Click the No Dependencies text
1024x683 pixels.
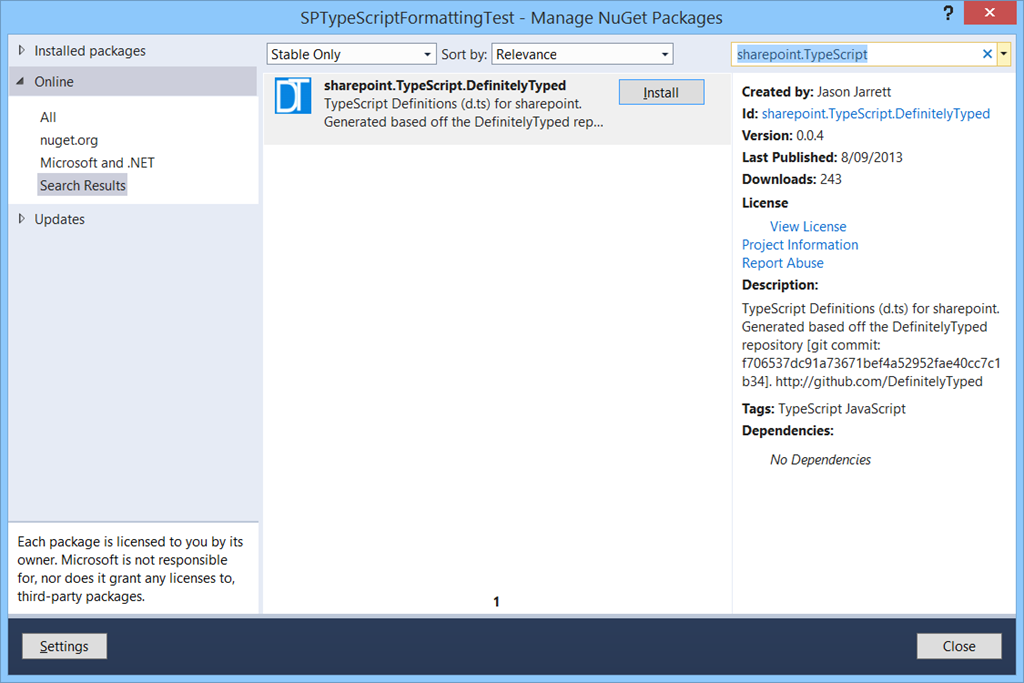pos(820,460)
